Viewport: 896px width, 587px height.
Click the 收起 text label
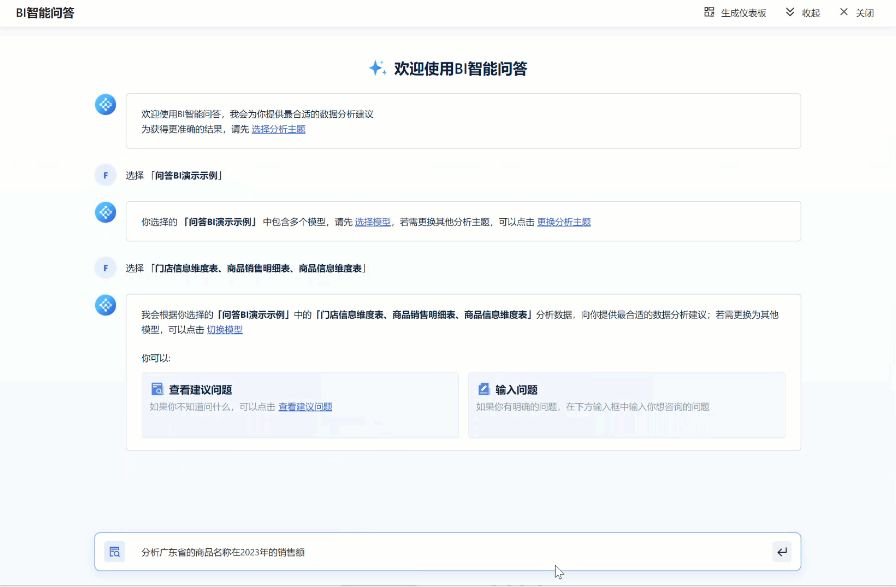811,13
